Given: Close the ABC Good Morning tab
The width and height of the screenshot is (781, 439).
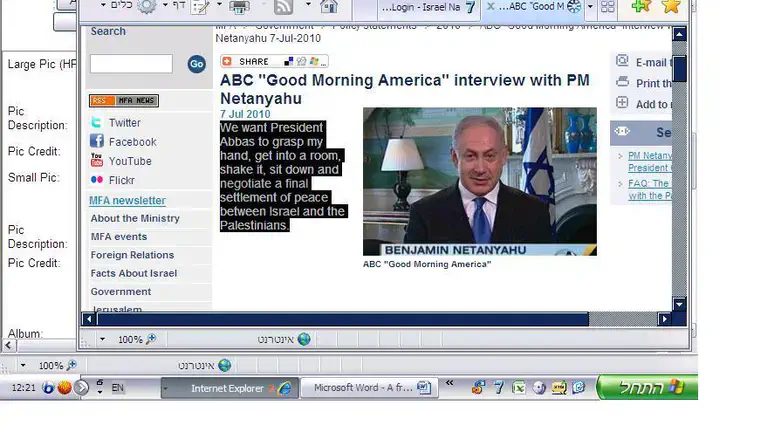Looking at the screenshot, I should (491, 6).
